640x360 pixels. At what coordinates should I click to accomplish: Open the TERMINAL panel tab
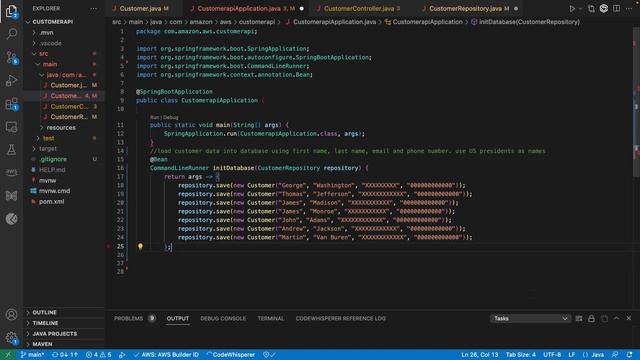270,318
